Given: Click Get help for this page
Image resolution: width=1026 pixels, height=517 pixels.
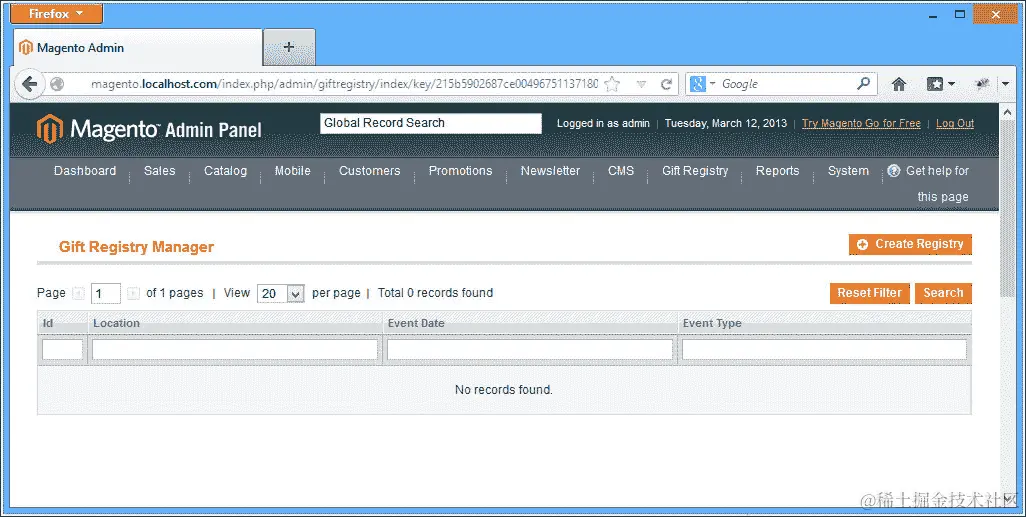Looking at the screenshot, I should [x=930, y=183].
